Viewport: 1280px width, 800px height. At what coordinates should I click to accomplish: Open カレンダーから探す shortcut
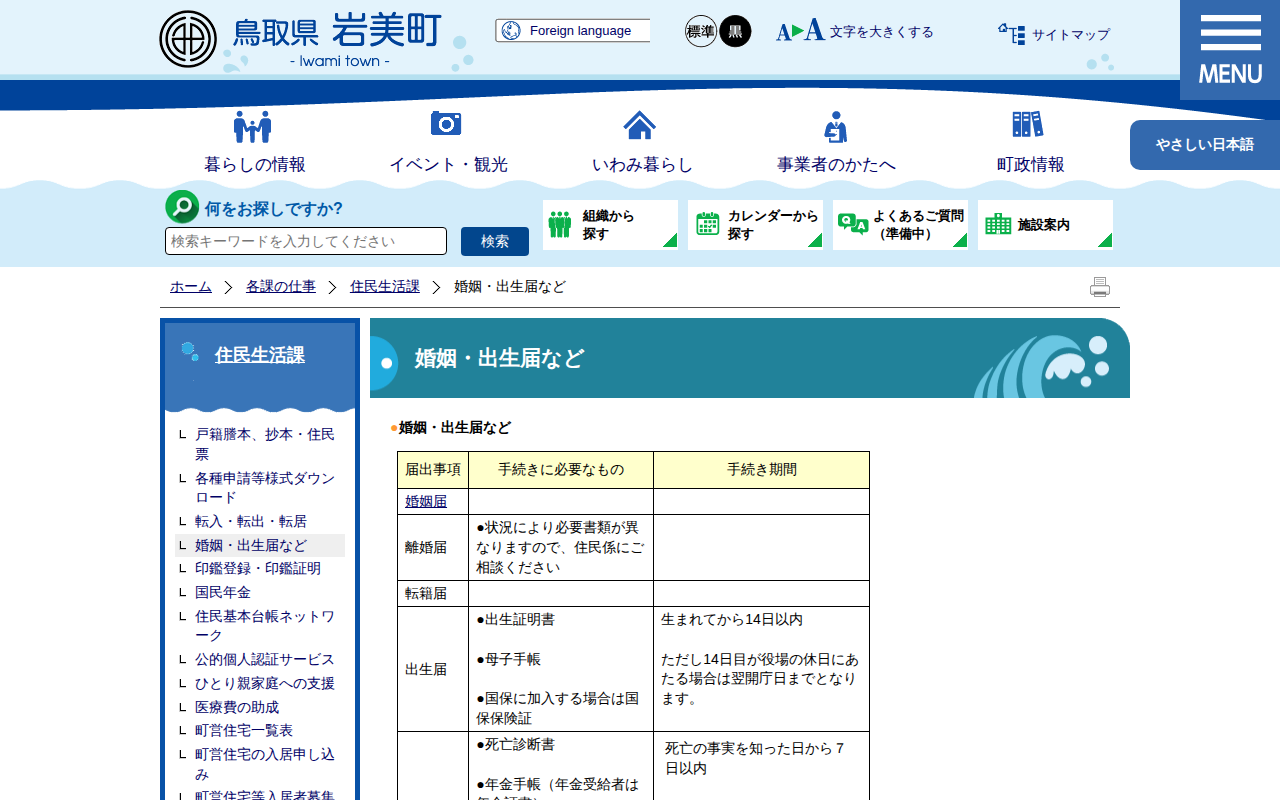click(755, 225)
